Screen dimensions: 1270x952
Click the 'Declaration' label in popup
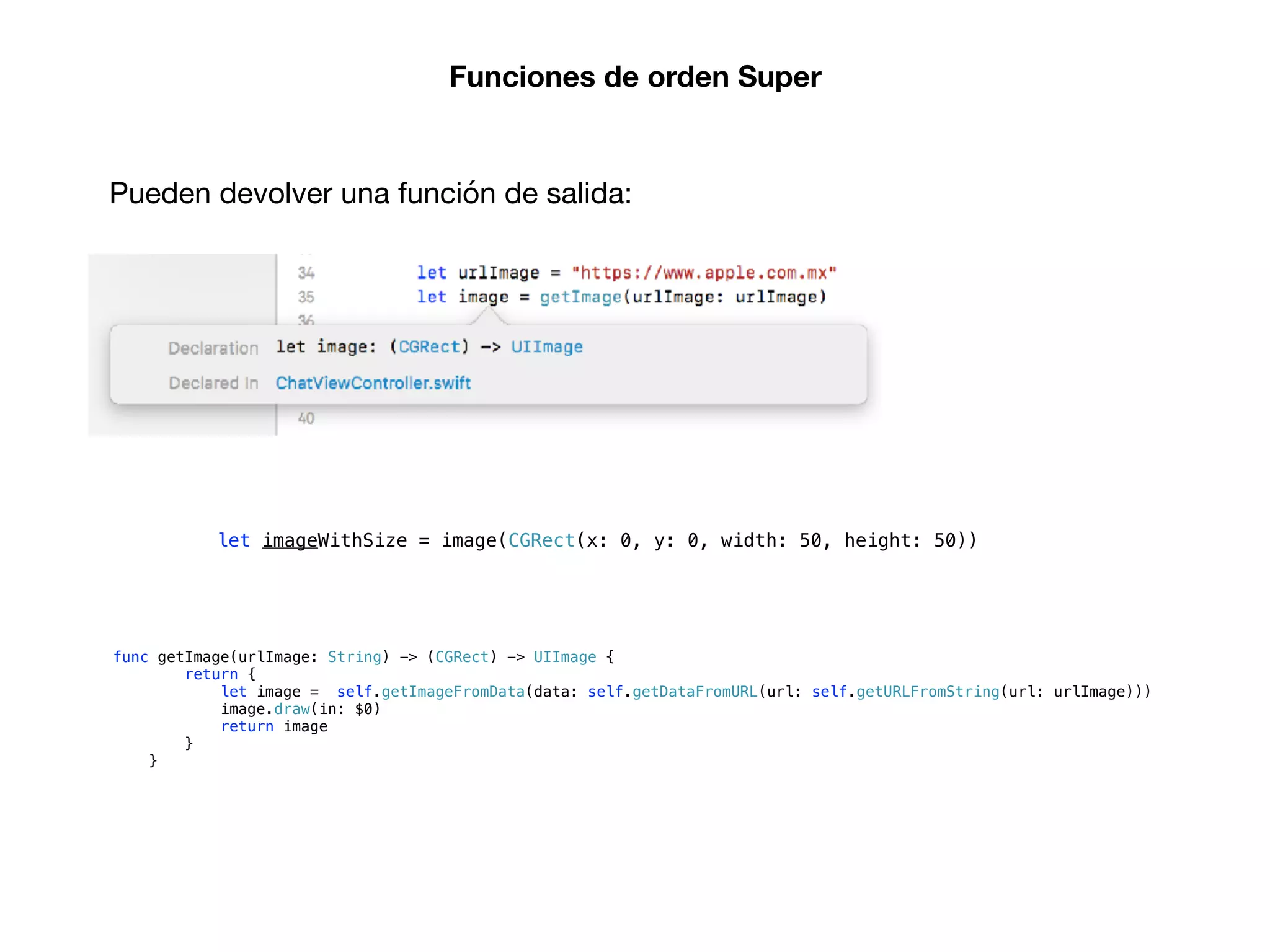tap(213, 348)
